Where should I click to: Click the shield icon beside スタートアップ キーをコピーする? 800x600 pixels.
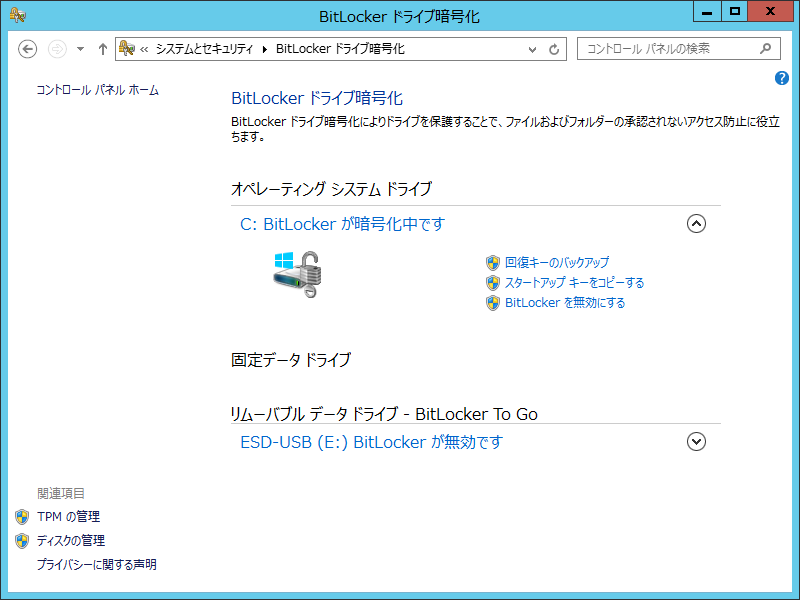pos(492,283)
